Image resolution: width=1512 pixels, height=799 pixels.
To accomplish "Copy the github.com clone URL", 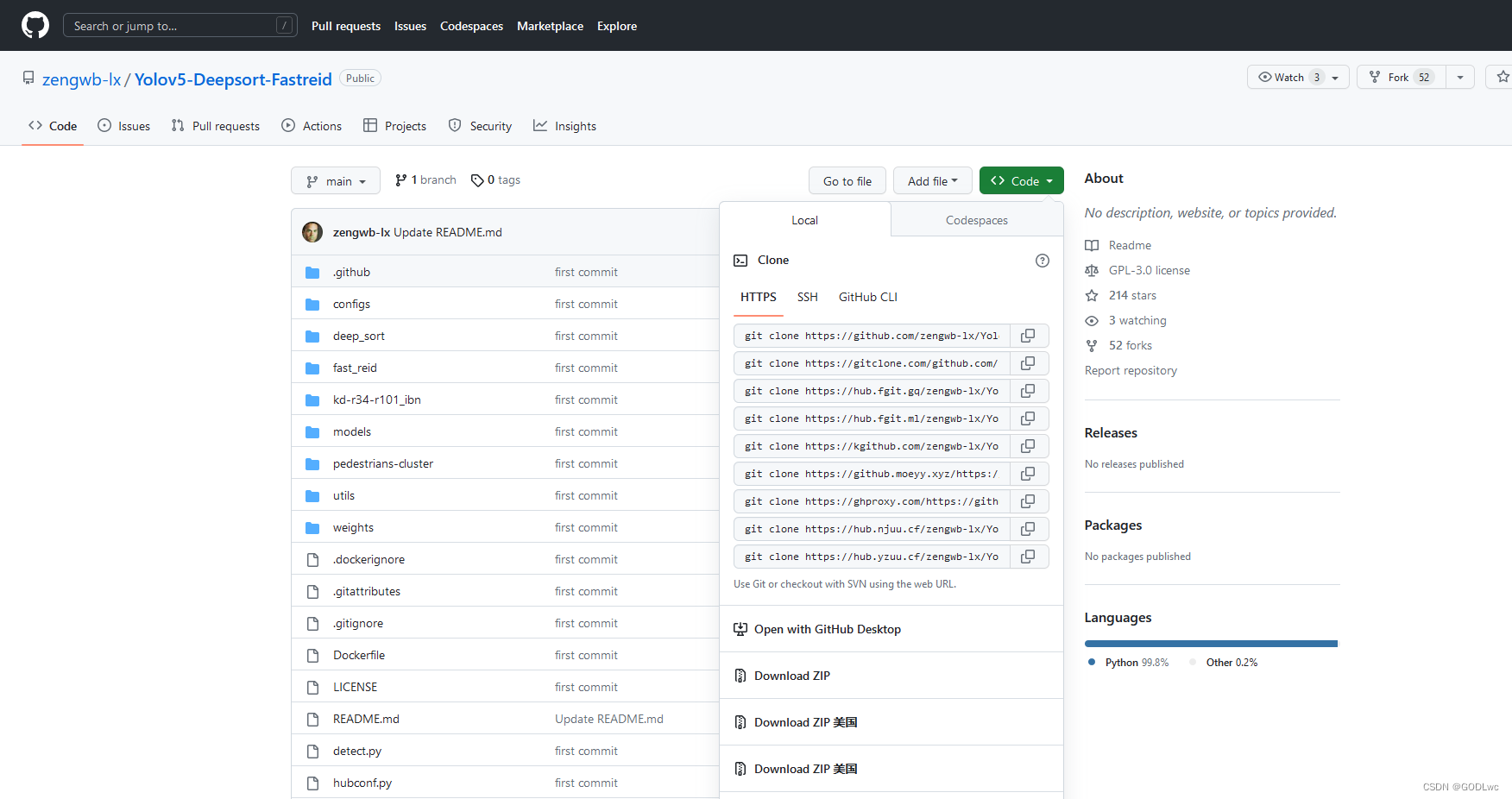I will [x=1028, y=336].
